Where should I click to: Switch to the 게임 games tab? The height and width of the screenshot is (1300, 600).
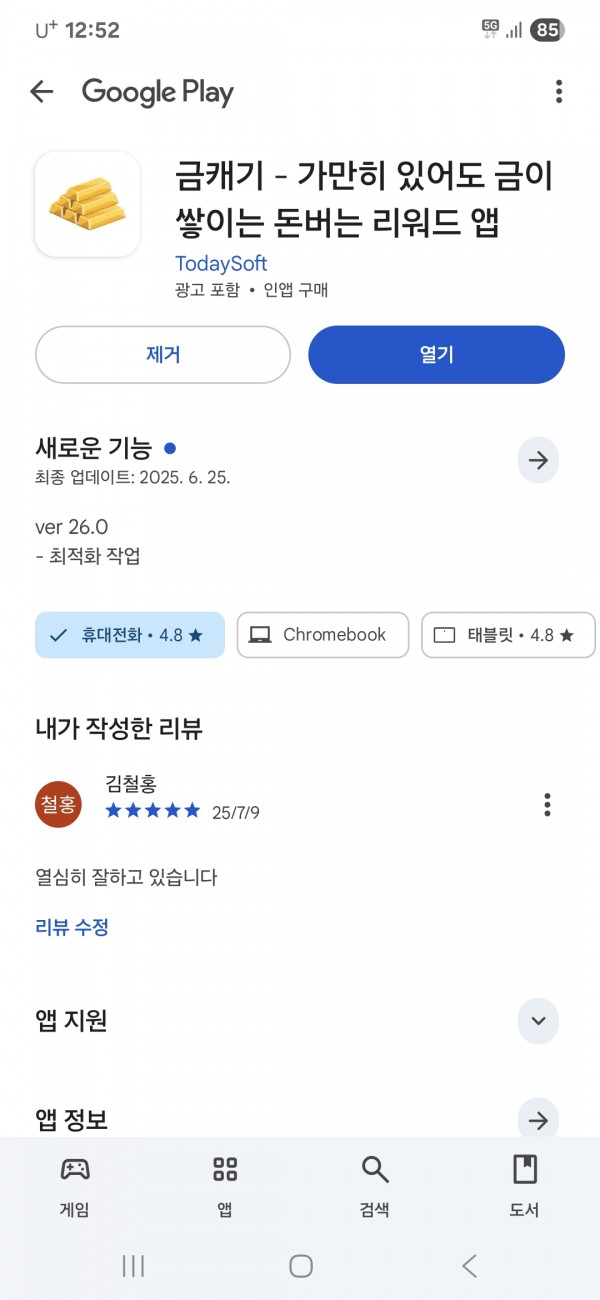[x=75, y=1186]
